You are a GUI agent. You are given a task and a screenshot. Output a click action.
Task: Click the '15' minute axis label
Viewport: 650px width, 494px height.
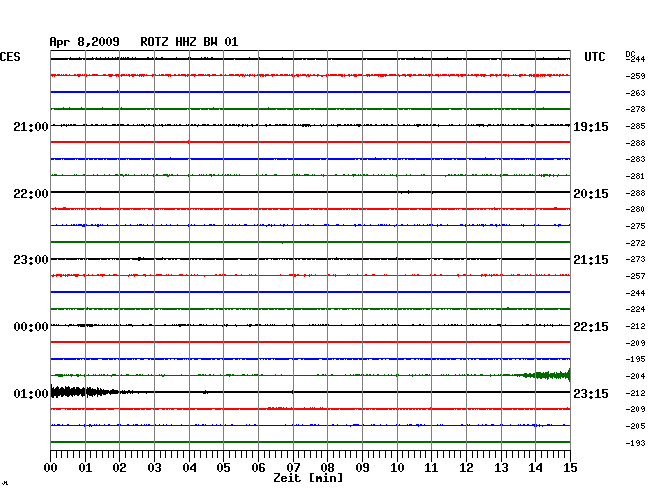tap(570, 468)
